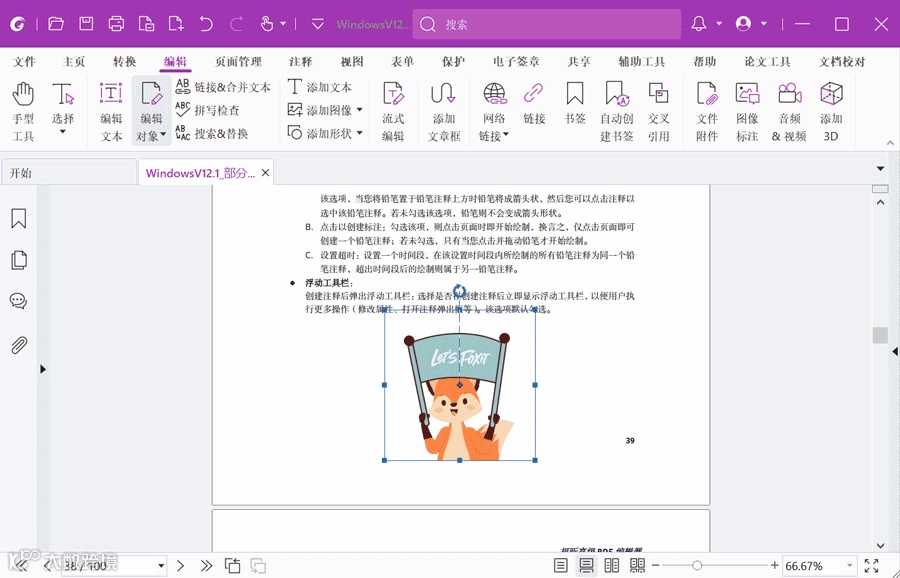Image resolution: width=900 pixels, height=578 pixels.
Task: Open the page number dropdown
Action: click(x=161, y=566)
